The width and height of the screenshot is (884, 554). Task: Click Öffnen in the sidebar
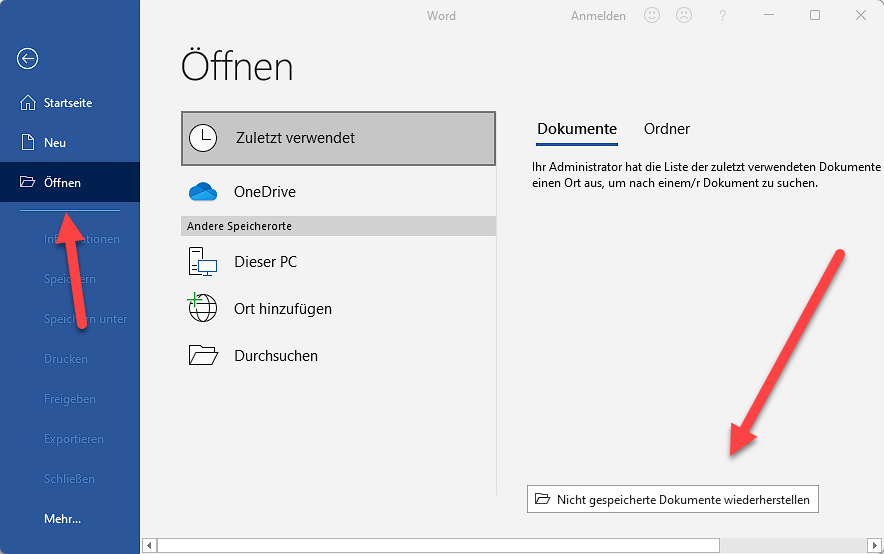tap(70, 182)
